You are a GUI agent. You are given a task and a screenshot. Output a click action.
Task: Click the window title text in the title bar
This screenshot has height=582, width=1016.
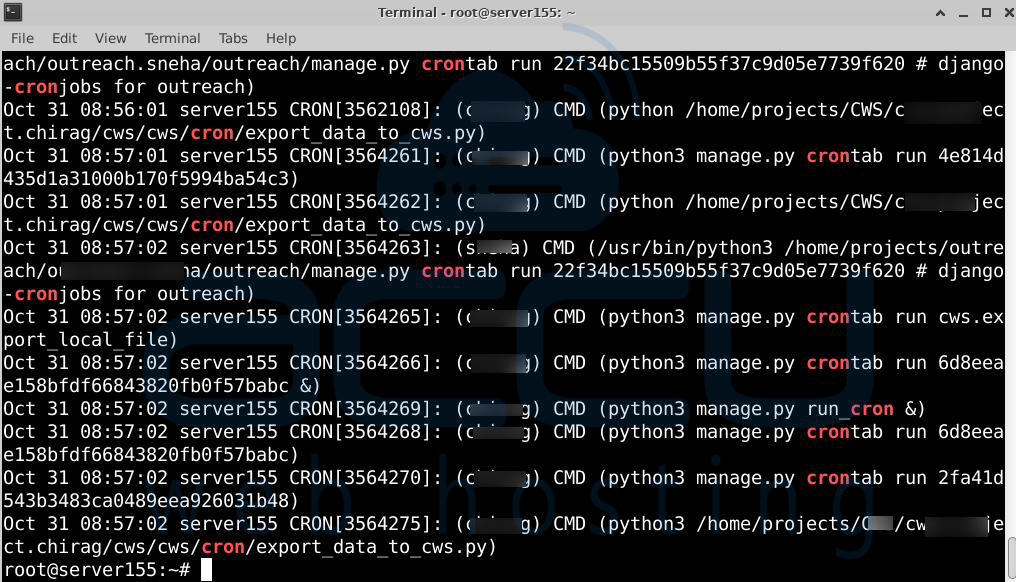coord(477,12)
